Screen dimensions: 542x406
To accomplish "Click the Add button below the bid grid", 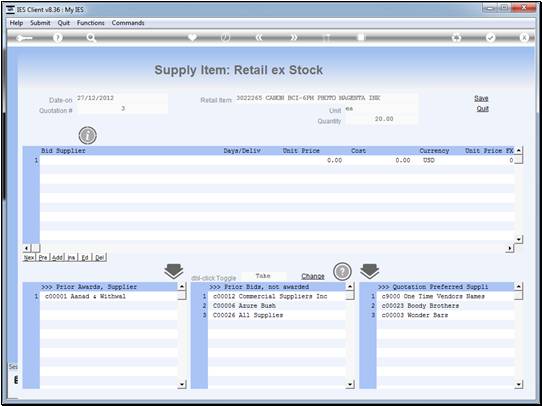I will 57,257.
